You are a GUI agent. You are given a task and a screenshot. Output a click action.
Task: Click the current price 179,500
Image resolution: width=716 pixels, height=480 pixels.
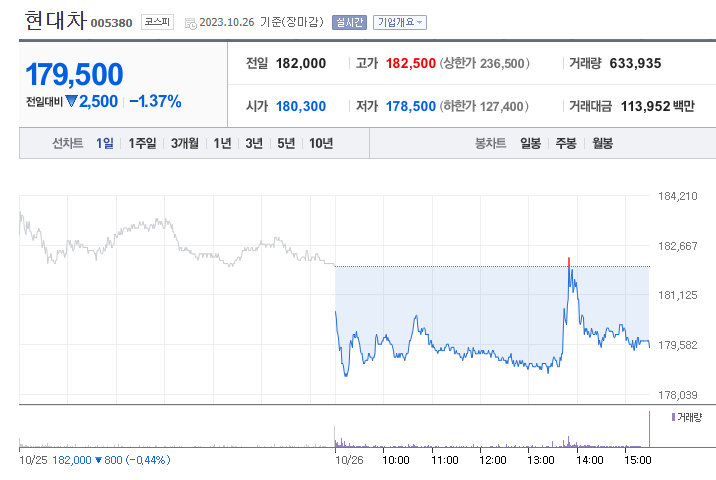click(x=74, y=74)
